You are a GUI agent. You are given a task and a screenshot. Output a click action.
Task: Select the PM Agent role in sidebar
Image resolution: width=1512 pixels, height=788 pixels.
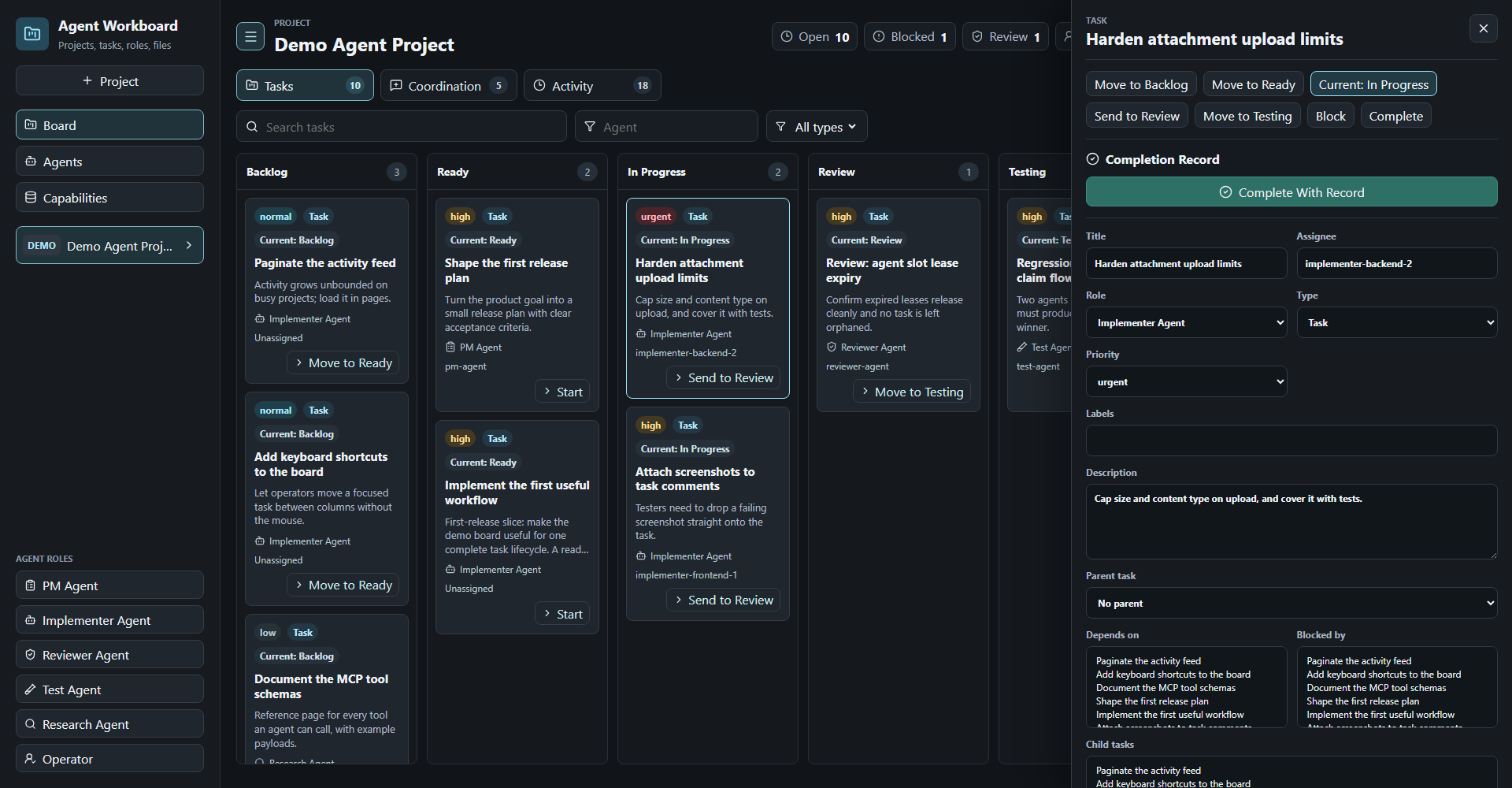point(109,585)
